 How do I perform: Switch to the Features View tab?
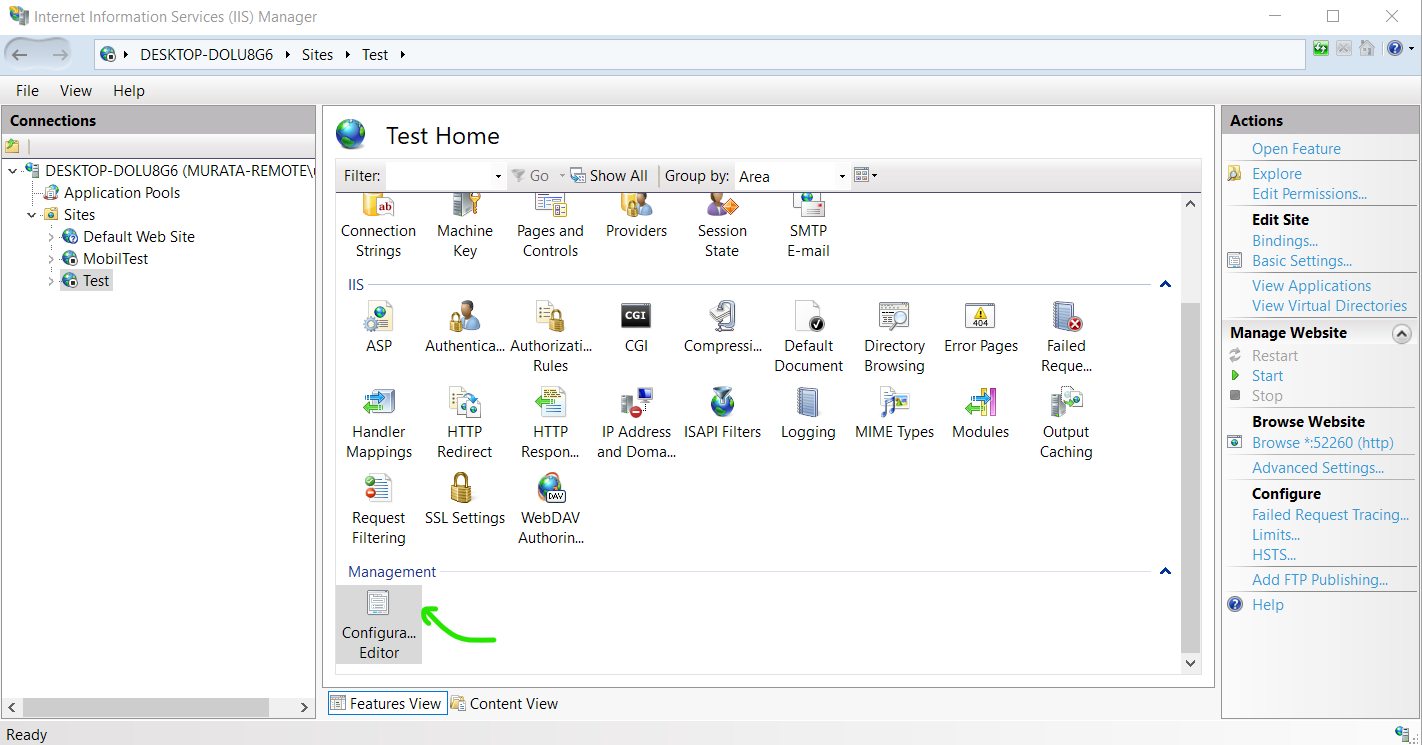[x=386, y=703]
